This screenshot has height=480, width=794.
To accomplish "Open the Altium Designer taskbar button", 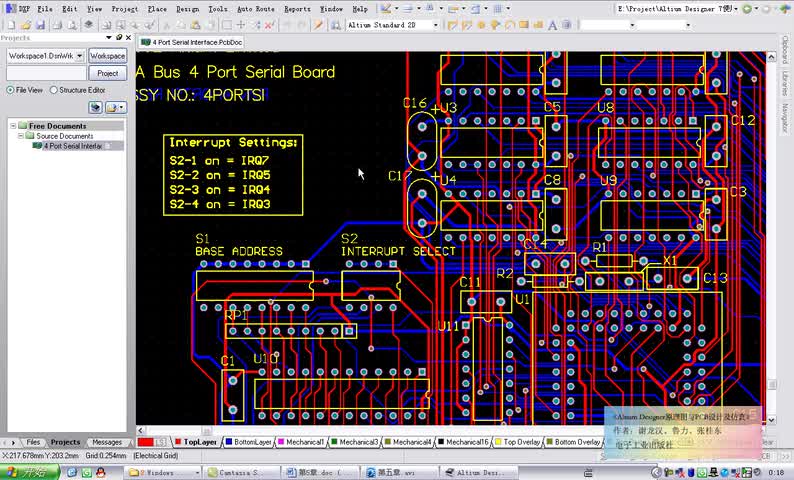I will pos(479,472).
